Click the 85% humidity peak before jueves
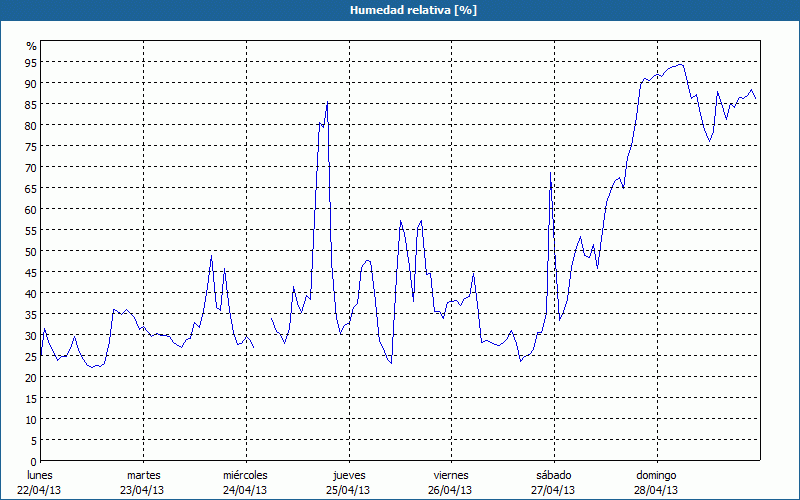 pos(327,103)
